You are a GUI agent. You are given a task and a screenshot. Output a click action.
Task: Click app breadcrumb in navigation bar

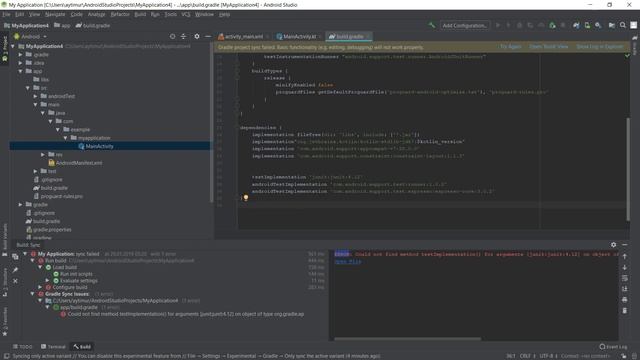coord(62,25)
